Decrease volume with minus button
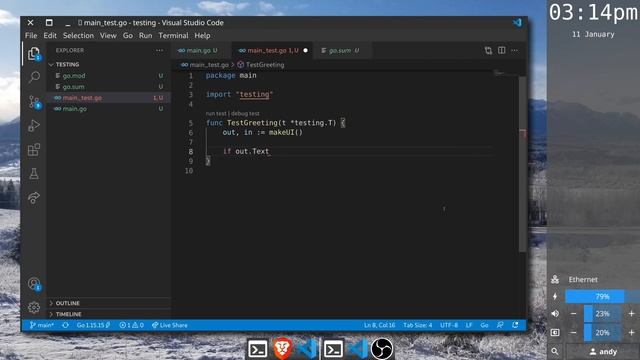The image size is (640, 360). coord(573,313)
